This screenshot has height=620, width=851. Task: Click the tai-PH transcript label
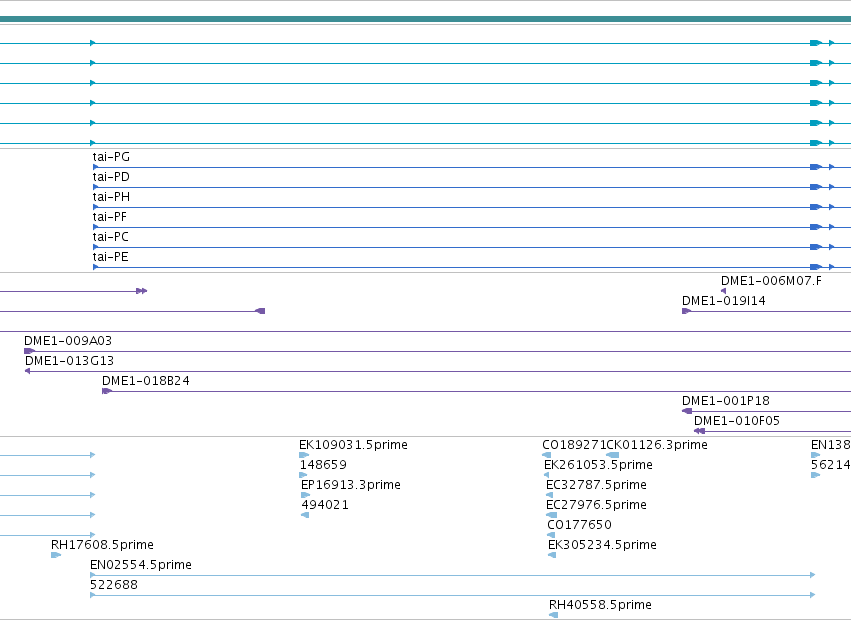coord(111,197)
